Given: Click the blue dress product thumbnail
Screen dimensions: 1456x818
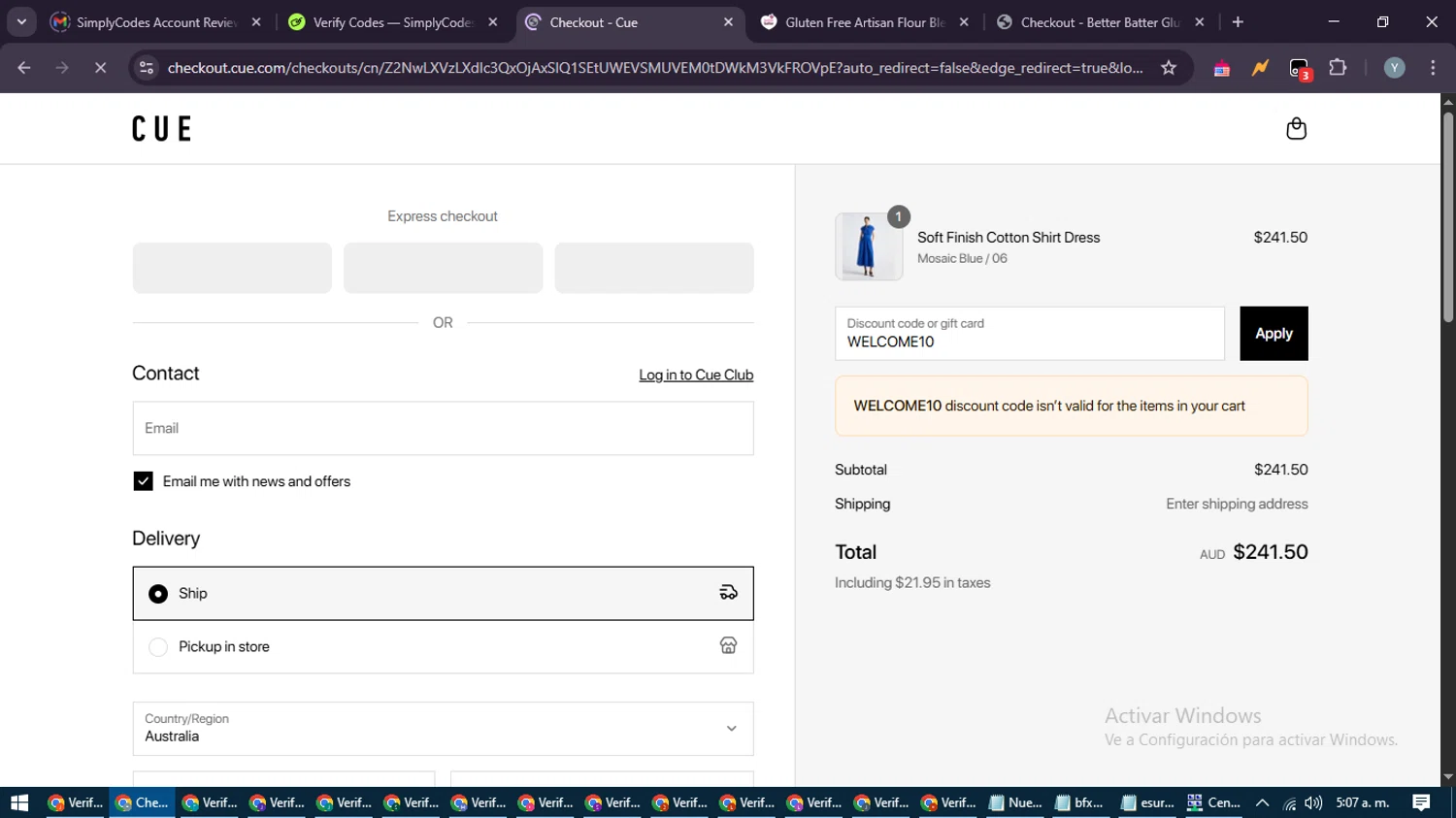Looking at the screenshot, I should tap(869, 246).
